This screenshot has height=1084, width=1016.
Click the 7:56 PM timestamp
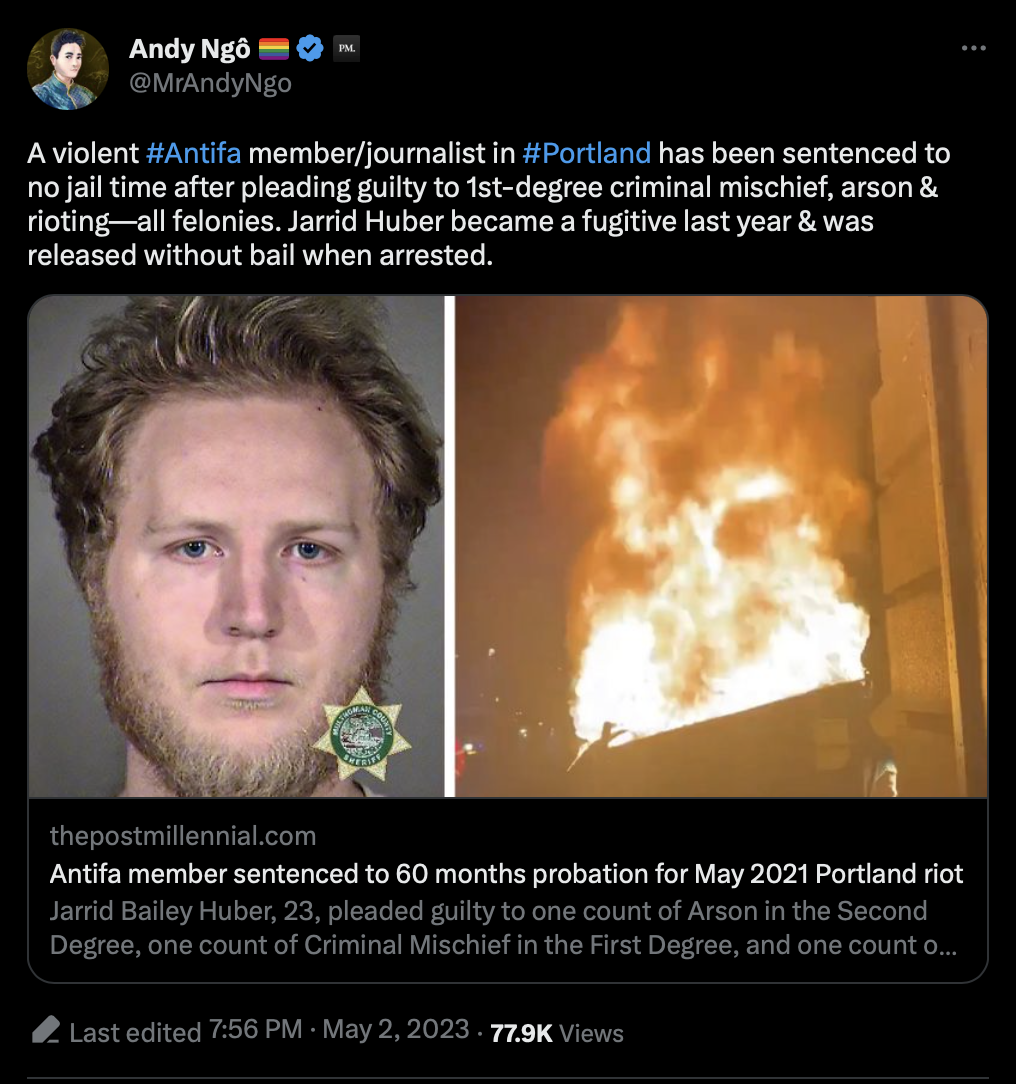point(255,1029)
